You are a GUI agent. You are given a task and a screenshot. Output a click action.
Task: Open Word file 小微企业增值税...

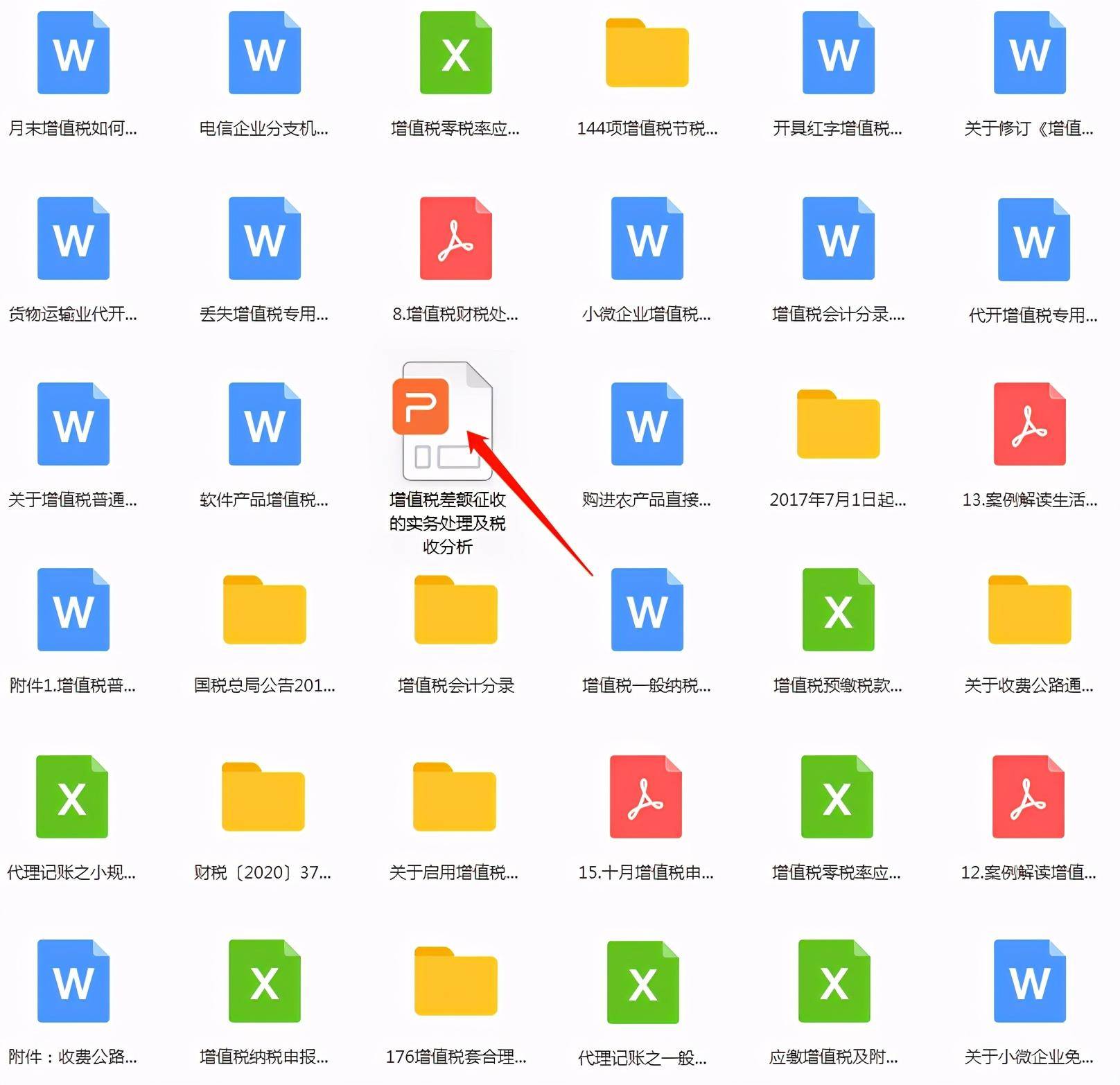647,238
